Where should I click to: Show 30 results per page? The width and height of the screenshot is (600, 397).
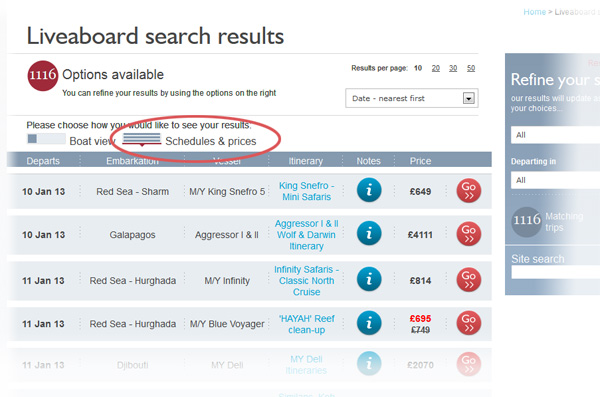(453, 68)
